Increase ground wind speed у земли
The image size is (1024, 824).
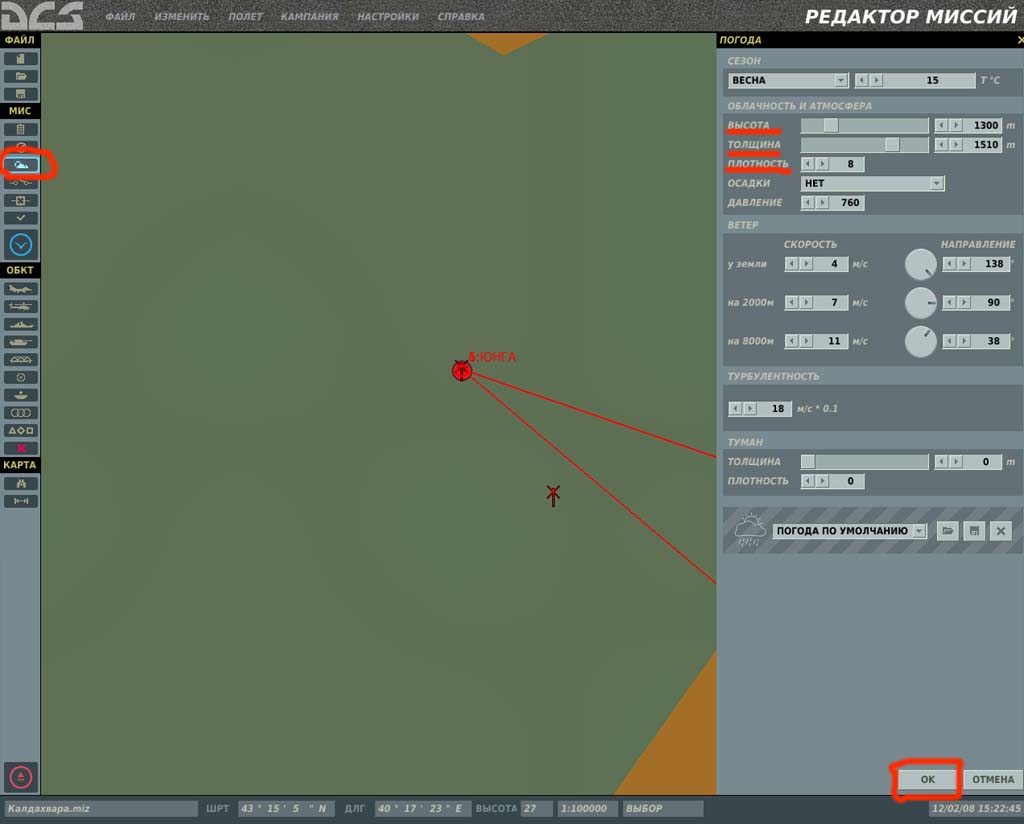(x=806, y=264)
